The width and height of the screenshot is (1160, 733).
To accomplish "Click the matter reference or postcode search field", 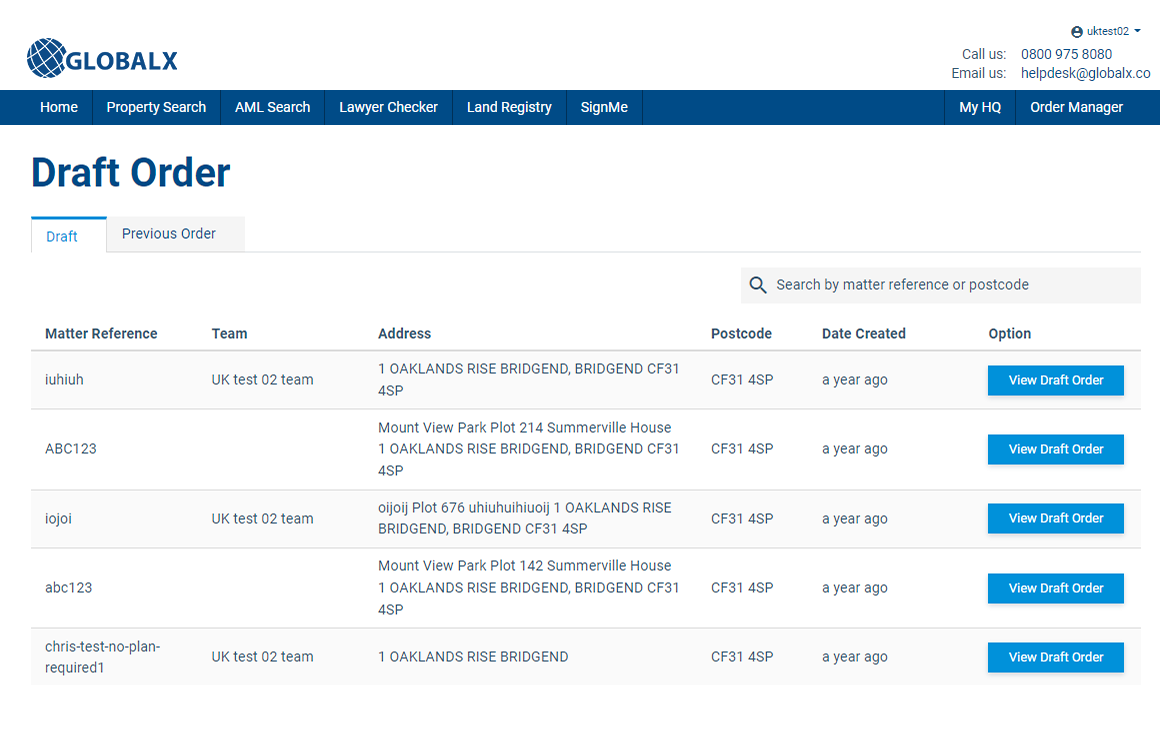I will (950, 285).
